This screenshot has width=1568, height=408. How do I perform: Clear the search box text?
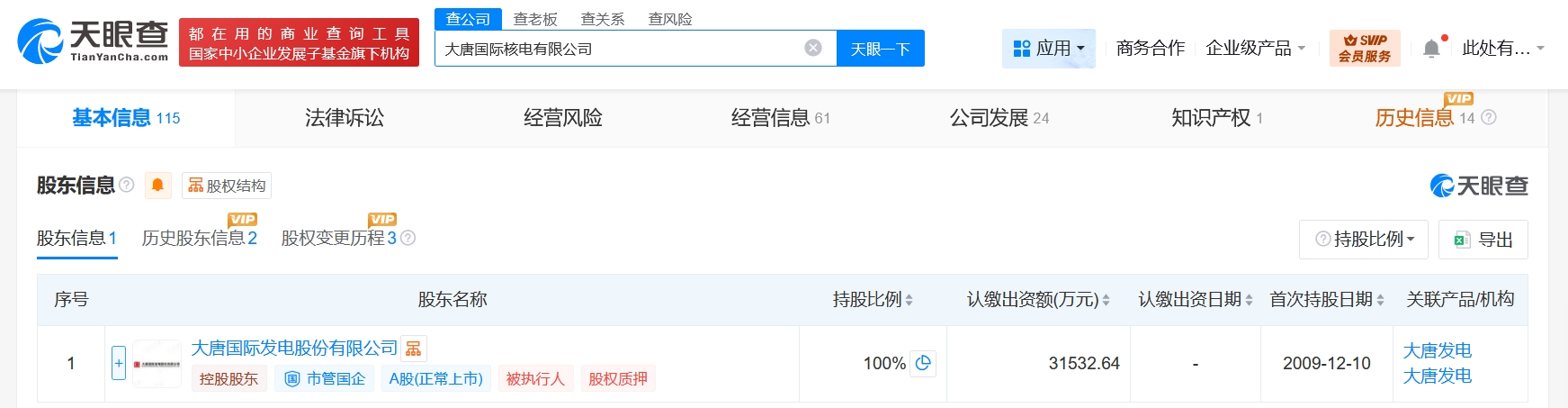813,48
